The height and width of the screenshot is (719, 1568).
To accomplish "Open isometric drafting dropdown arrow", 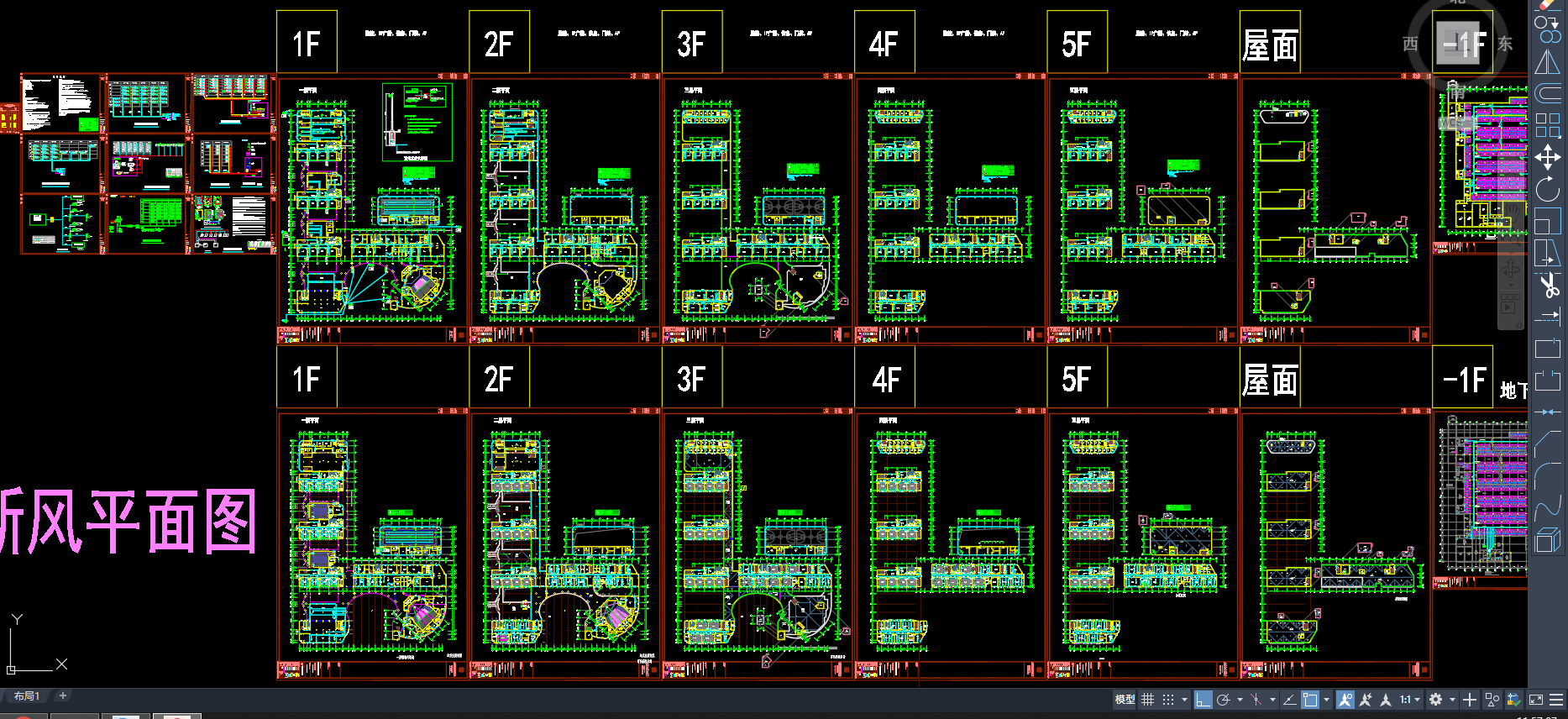I will click(1272, 700).
